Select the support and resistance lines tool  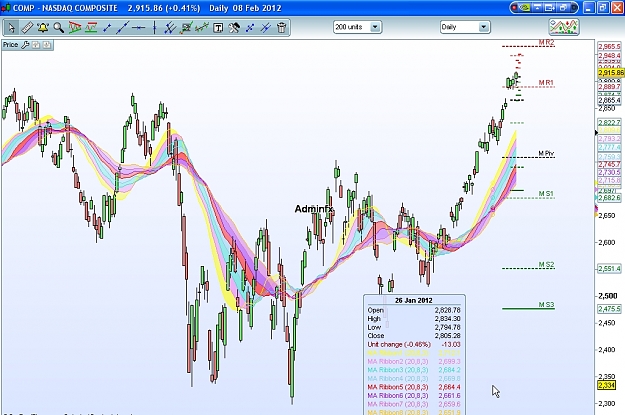[90, 28]
